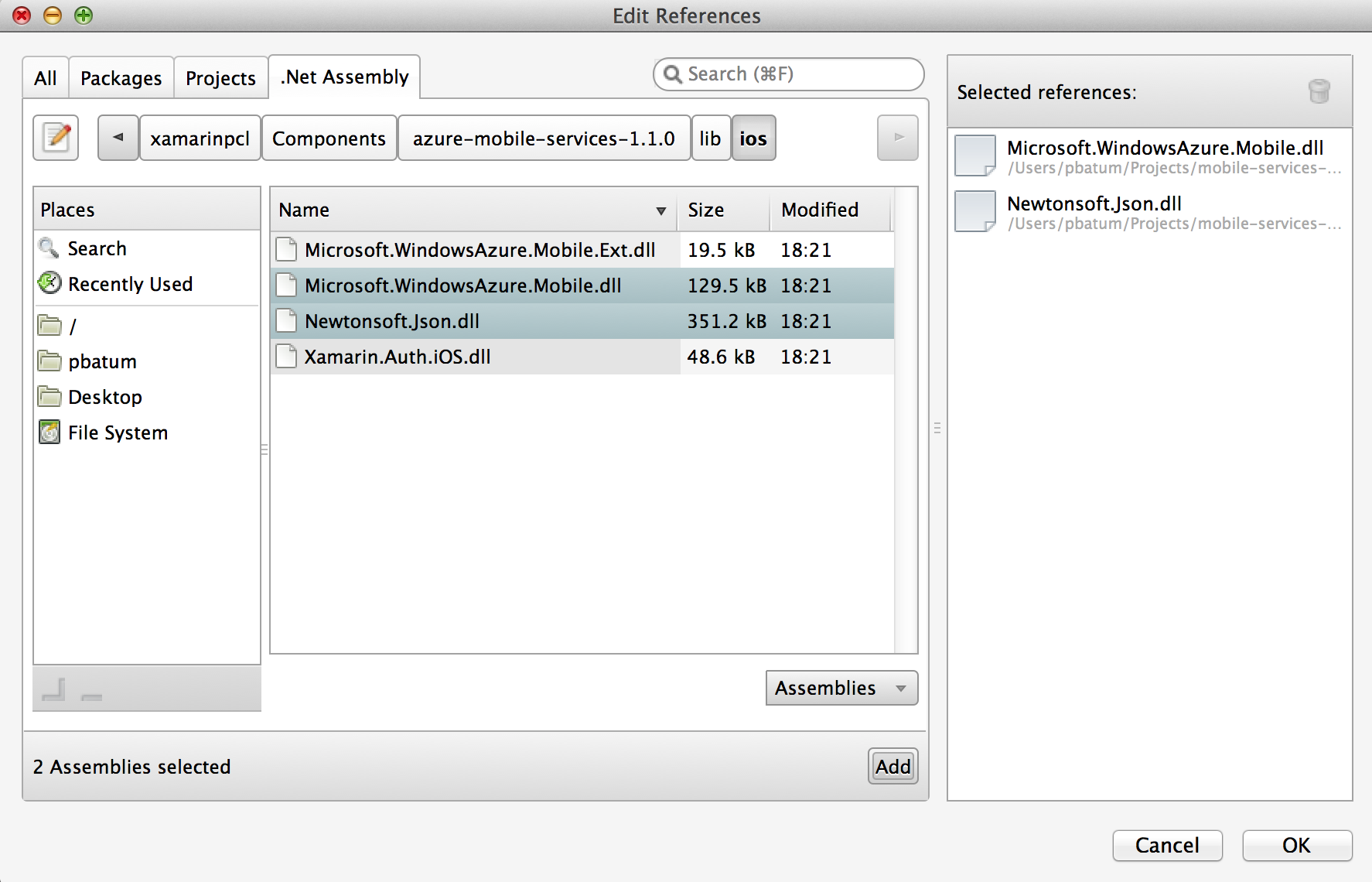Focus the Search references field
The height and width of the screenshot is (882, 1372).
click(789, 74)
